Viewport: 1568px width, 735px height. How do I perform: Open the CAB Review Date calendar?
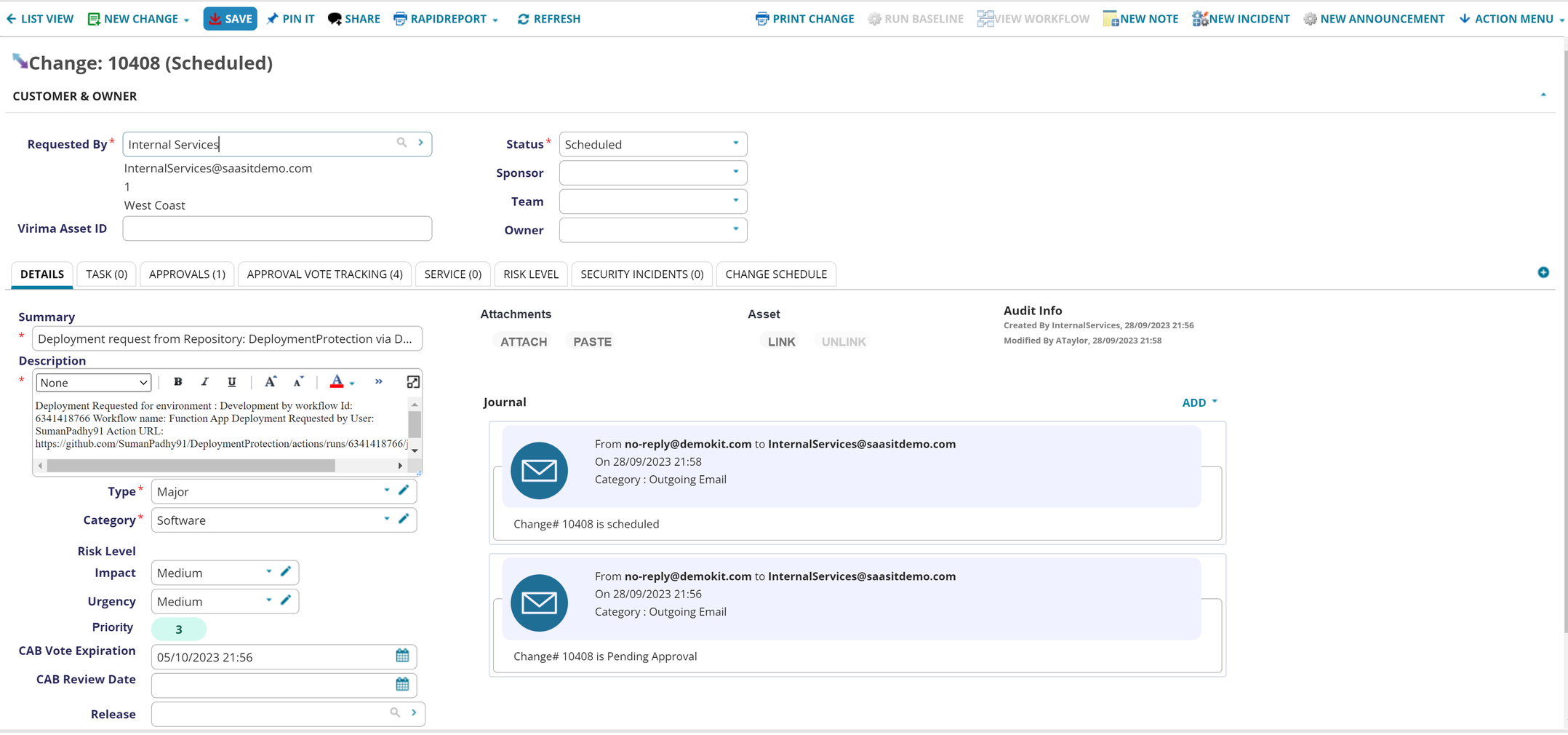pyautogui.click(x=402, y=685)
